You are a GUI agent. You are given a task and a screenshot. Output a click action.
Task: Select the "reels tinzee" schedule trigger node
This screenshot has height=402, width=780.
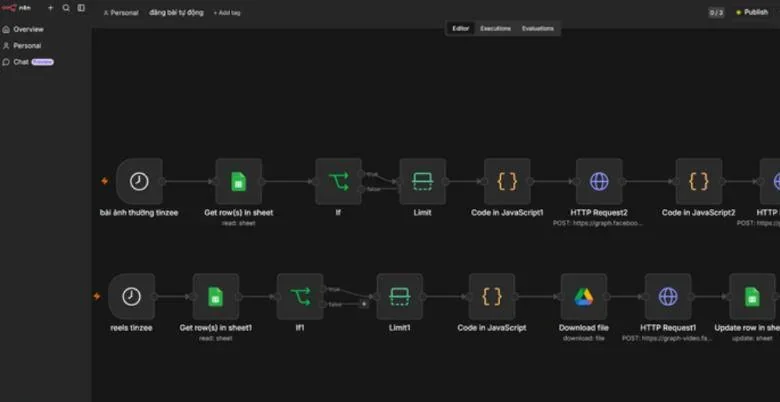pos(131,297)
